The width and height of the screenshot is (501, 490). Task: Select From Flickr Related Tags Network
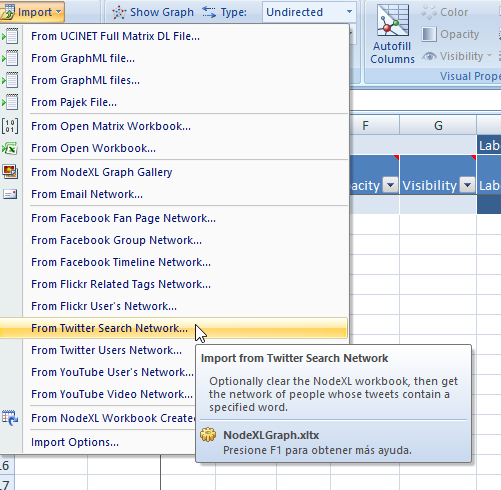point(173,284)
